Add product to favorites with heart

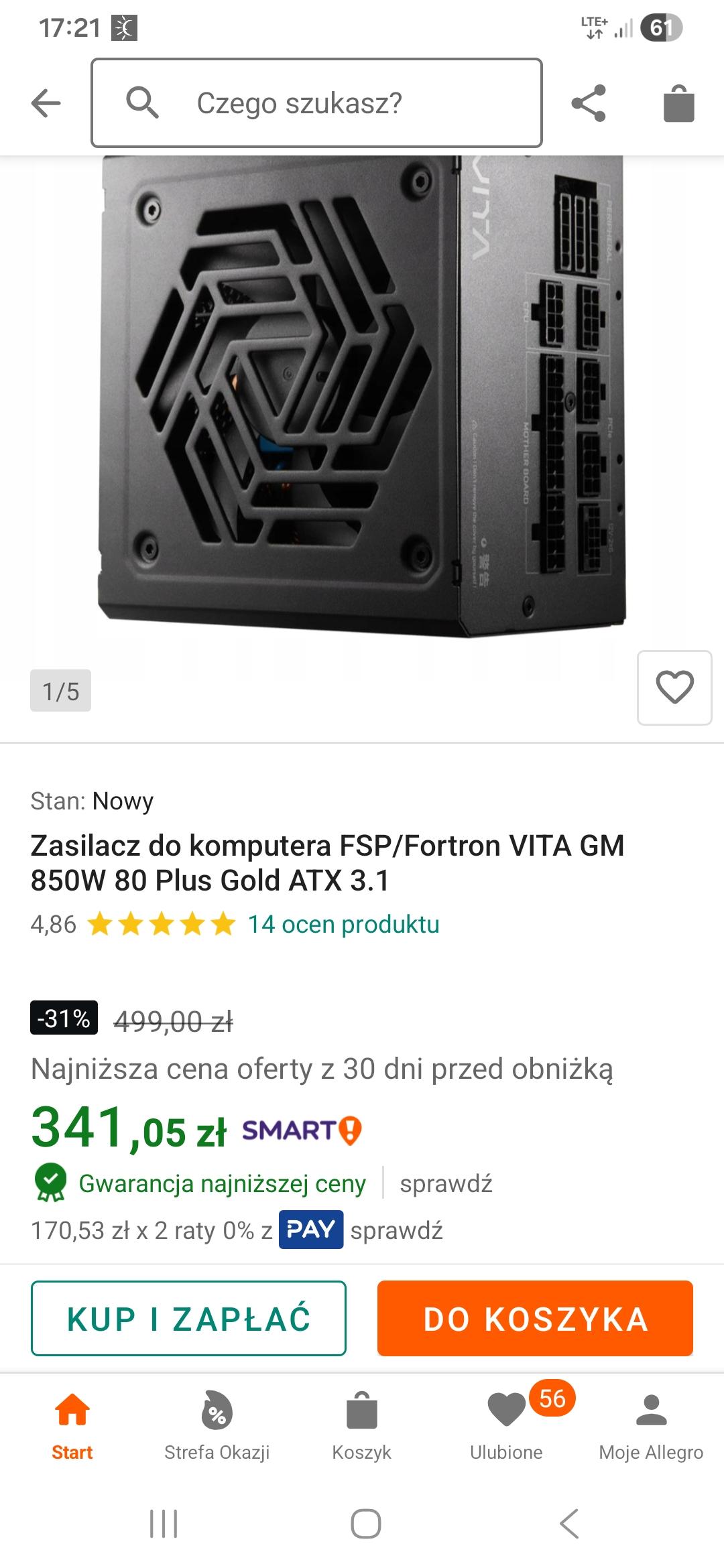pos(674,687)
